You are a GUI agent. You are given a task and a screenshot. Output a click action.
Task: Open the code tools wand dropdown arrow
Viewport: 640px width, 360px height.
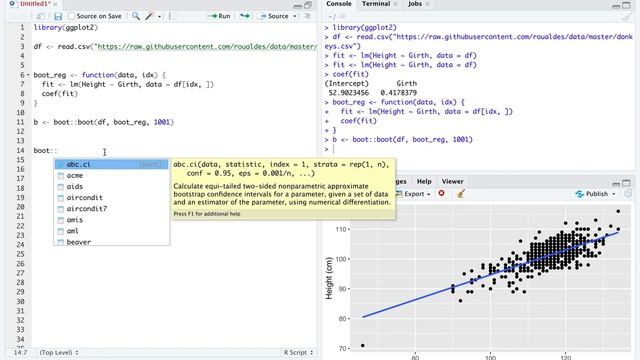coord(160,16)
